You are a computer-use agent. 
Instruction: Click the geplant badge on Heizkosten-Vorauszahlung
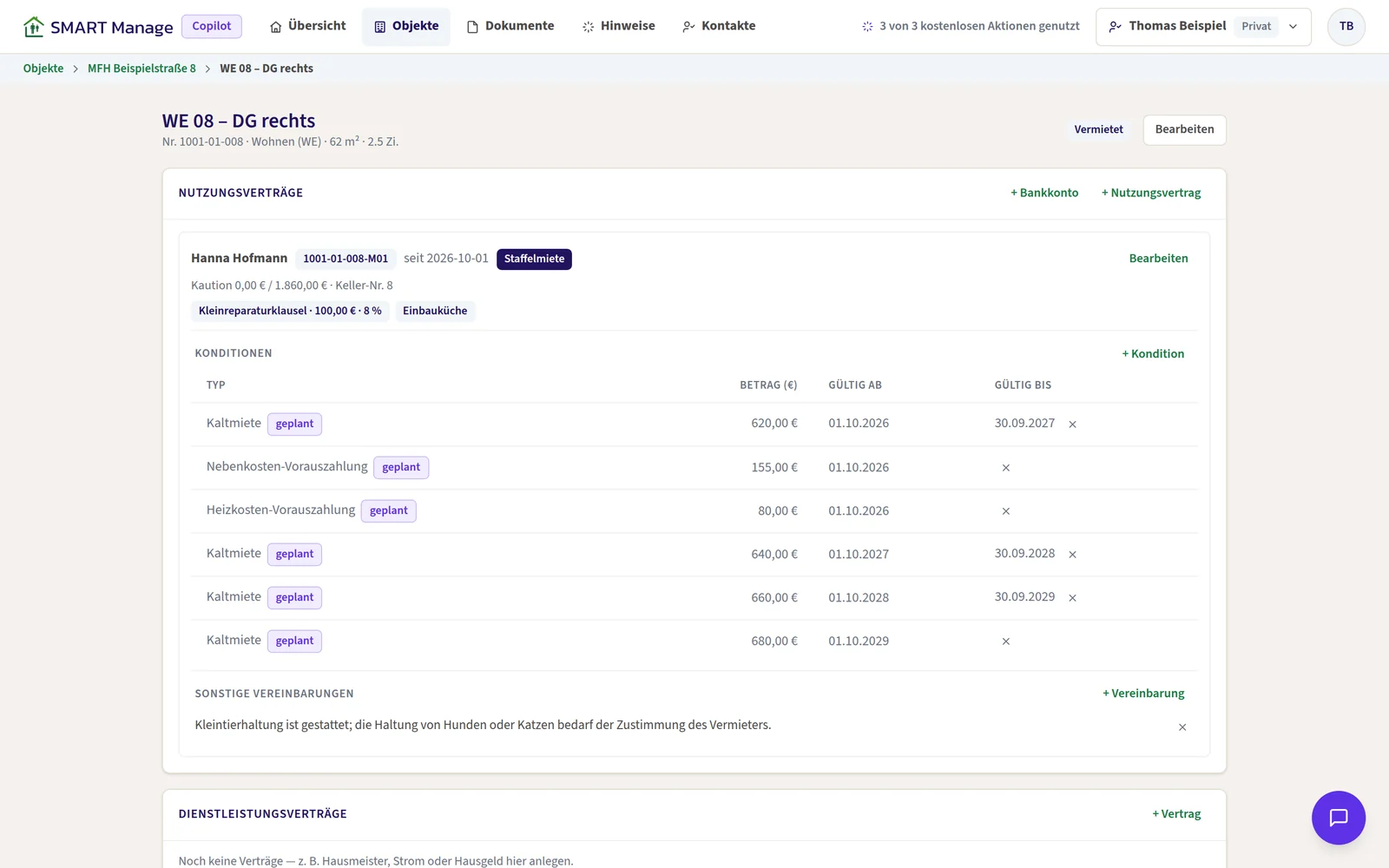(x=389, y=510)
